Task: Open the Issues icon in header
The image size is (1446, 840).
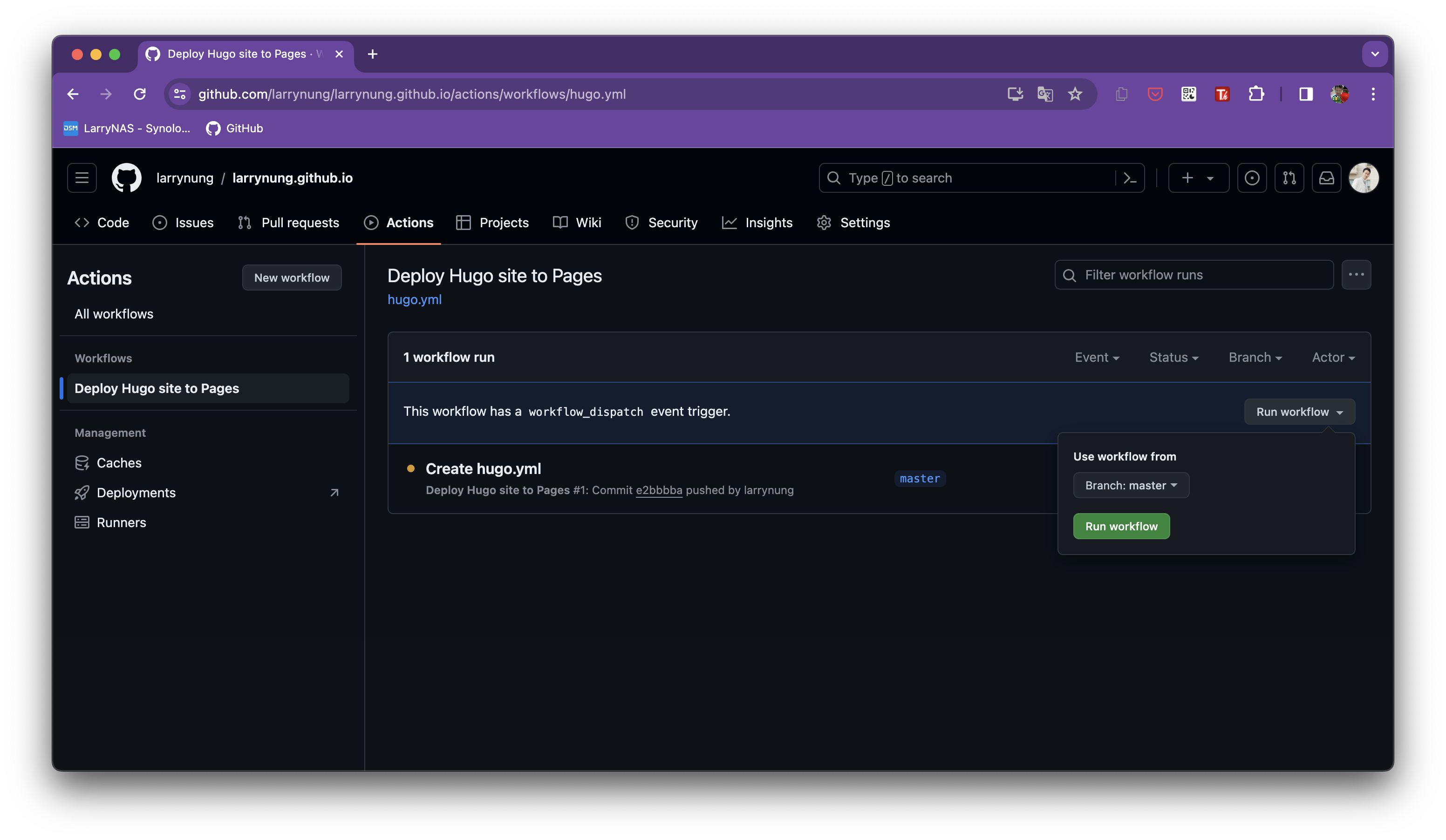Action: coord(1251,178)
